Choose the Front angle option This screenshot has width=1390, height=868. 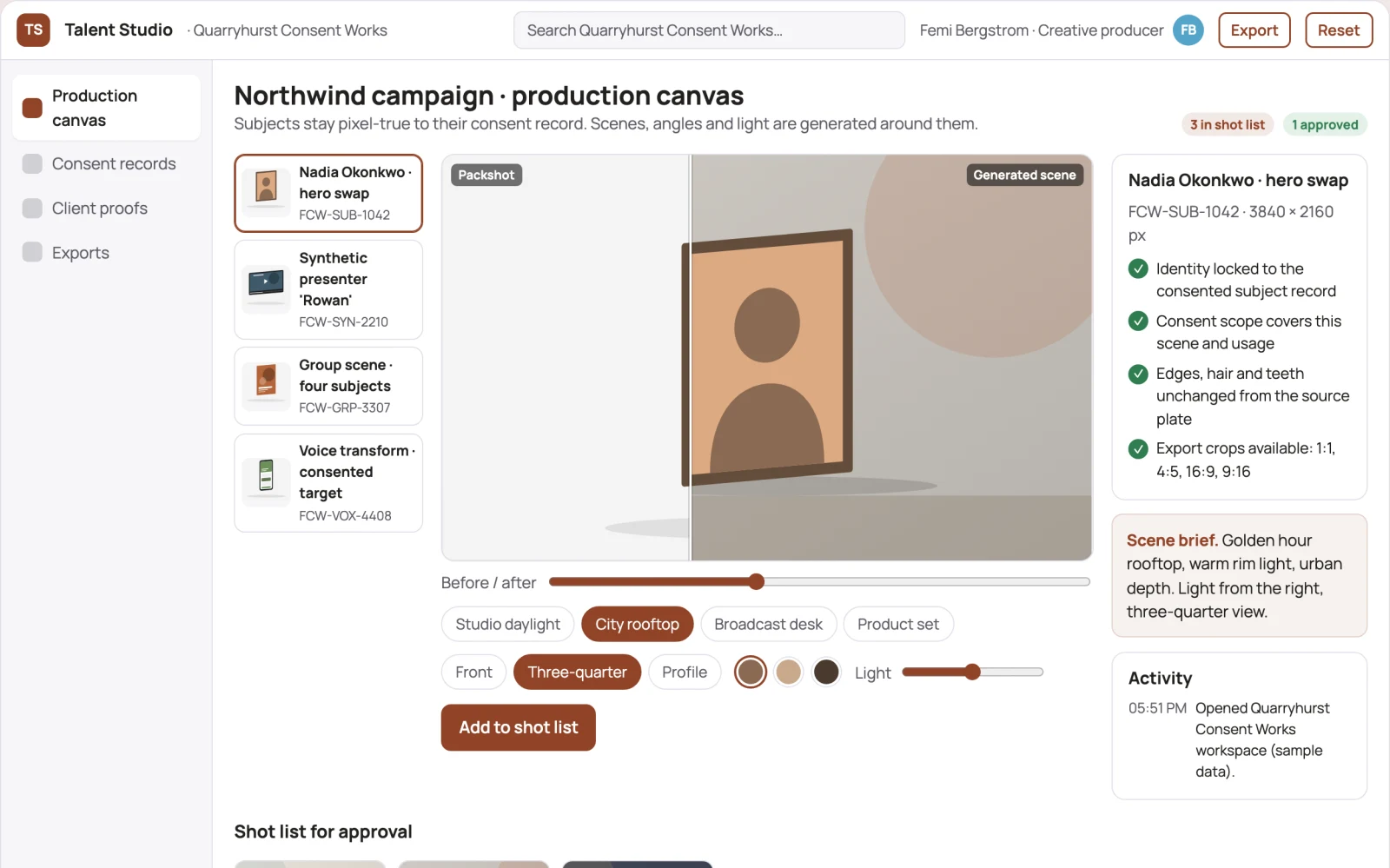[x=473, y=672]
